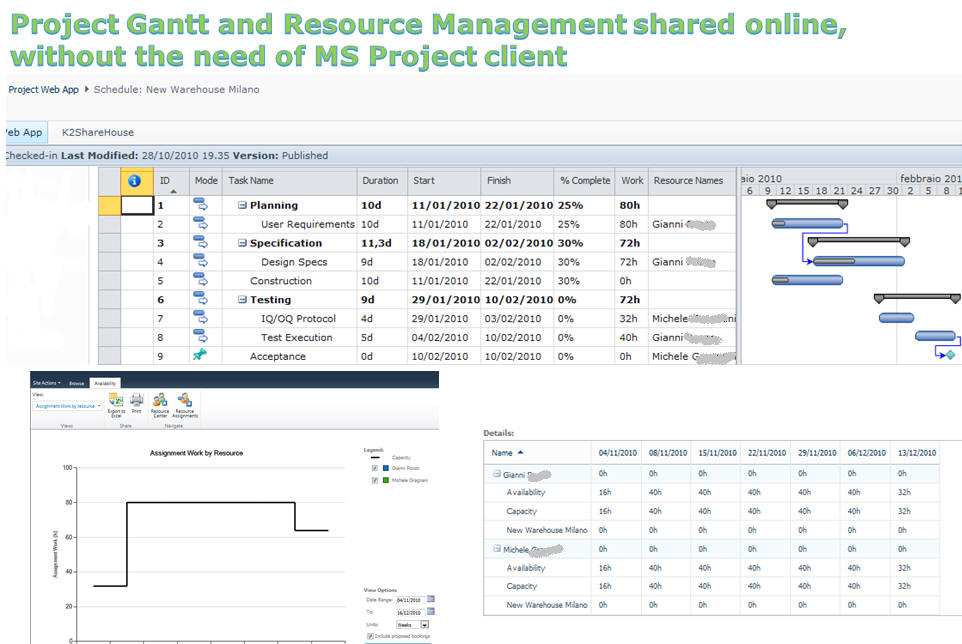Collapse the Testing summary task
The image size is (962, 644).
242,299
